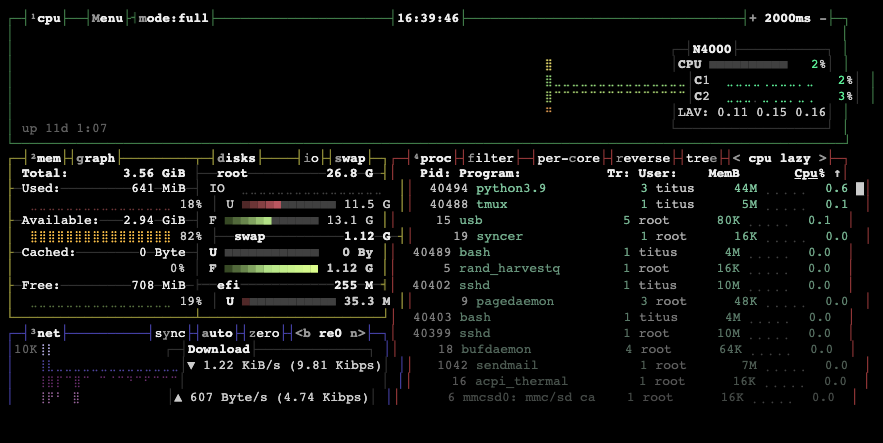Toggle swap display in memory box
Viewport: 883px width, 443px height.
[350, 158]
